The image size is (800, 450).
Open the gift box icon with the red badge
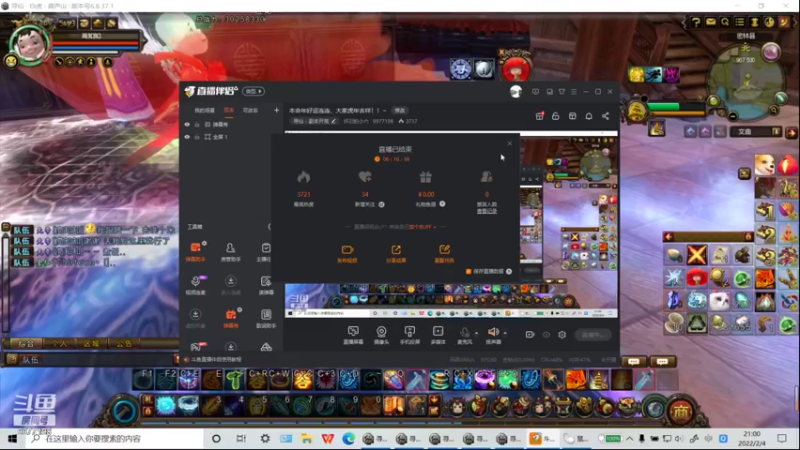(539, 116)
